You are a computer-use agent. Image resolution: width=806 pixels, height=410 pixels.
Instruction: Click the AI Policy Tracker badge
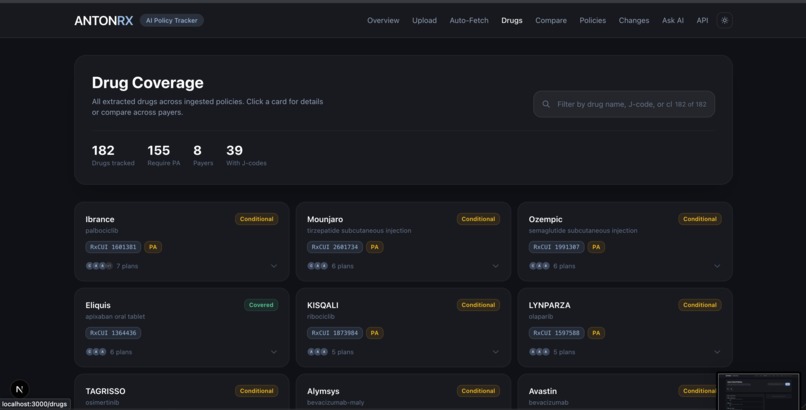pyautogui.click(x=171, y=21)
